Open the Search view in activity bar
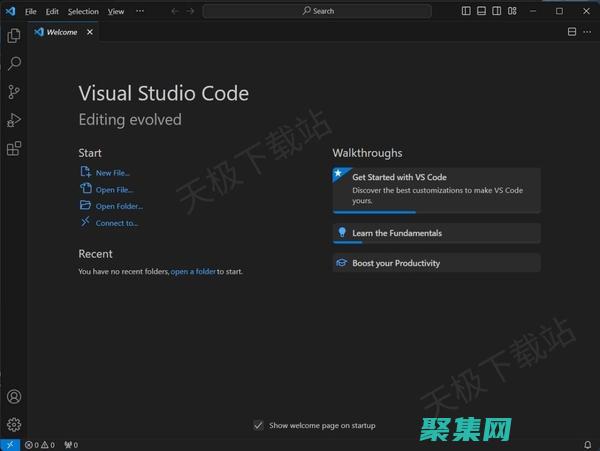 (x=14, y=64)
